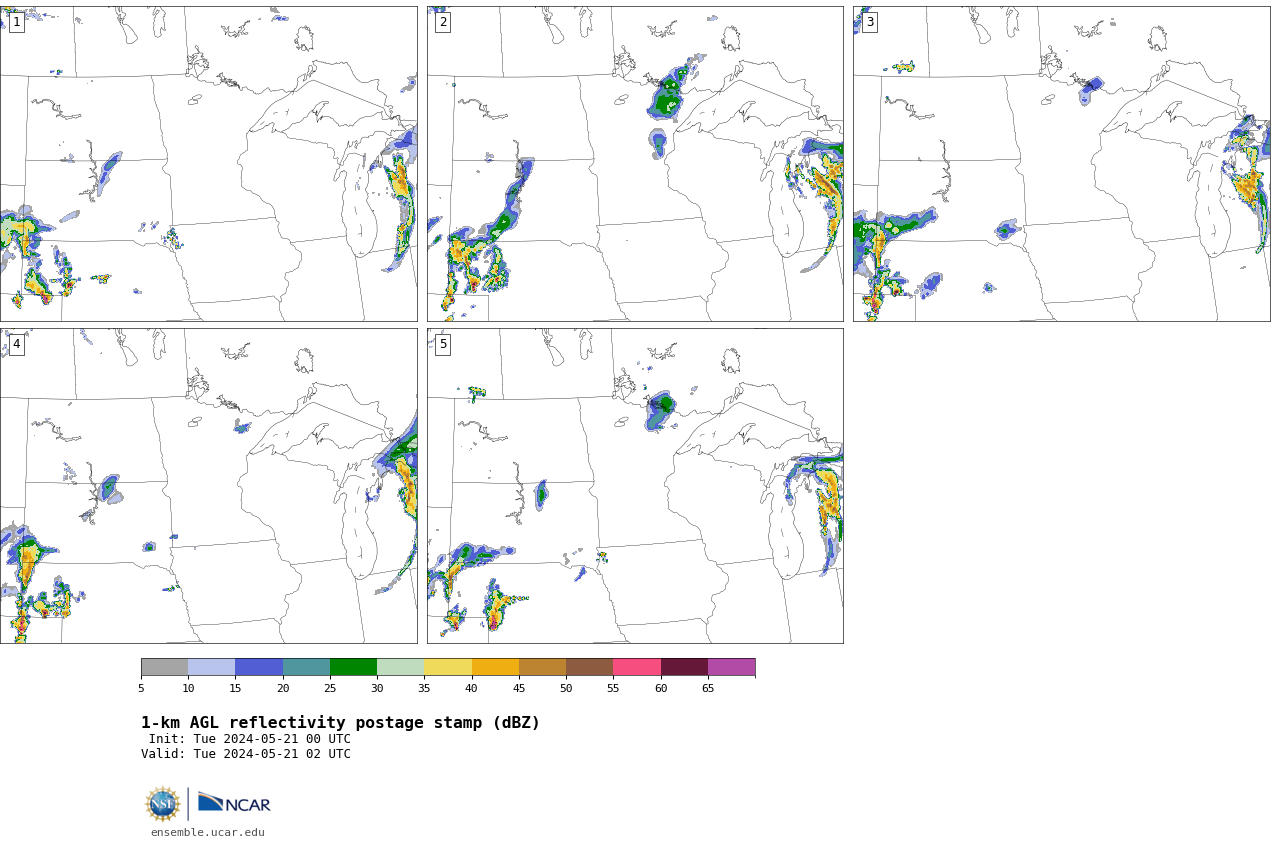Click the orange 40-45 dBZ swatch

tap(495, 667)
